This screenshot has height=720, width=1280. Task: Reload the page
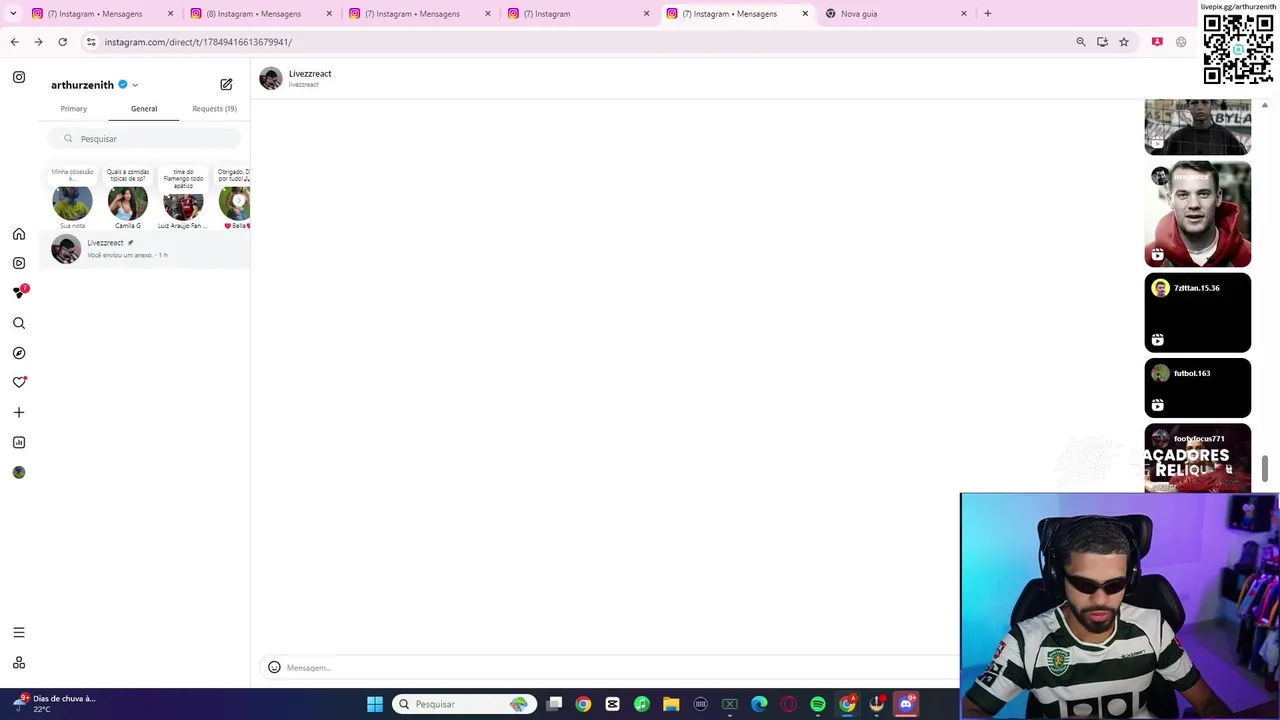pos(62,42)
